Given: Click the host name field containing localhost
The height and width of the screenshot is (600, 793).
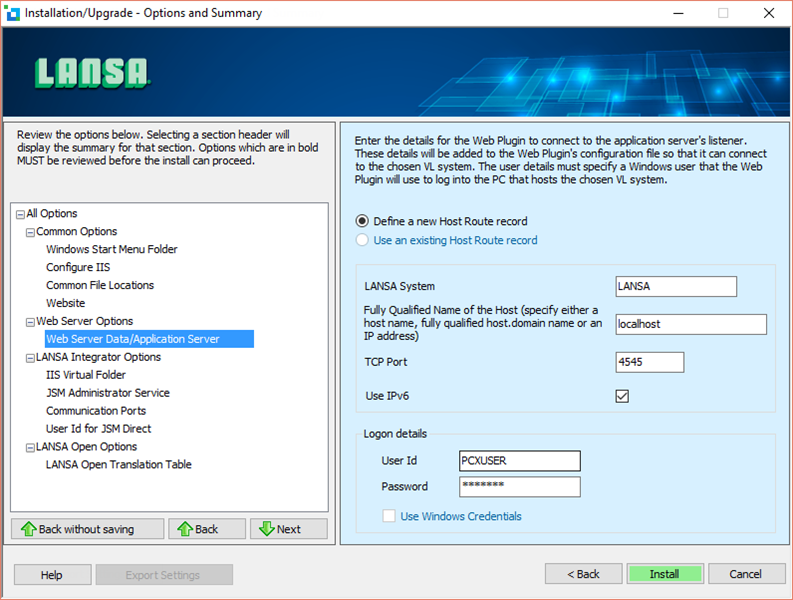Looking at the screenshot, I should [x=691, y=324].
